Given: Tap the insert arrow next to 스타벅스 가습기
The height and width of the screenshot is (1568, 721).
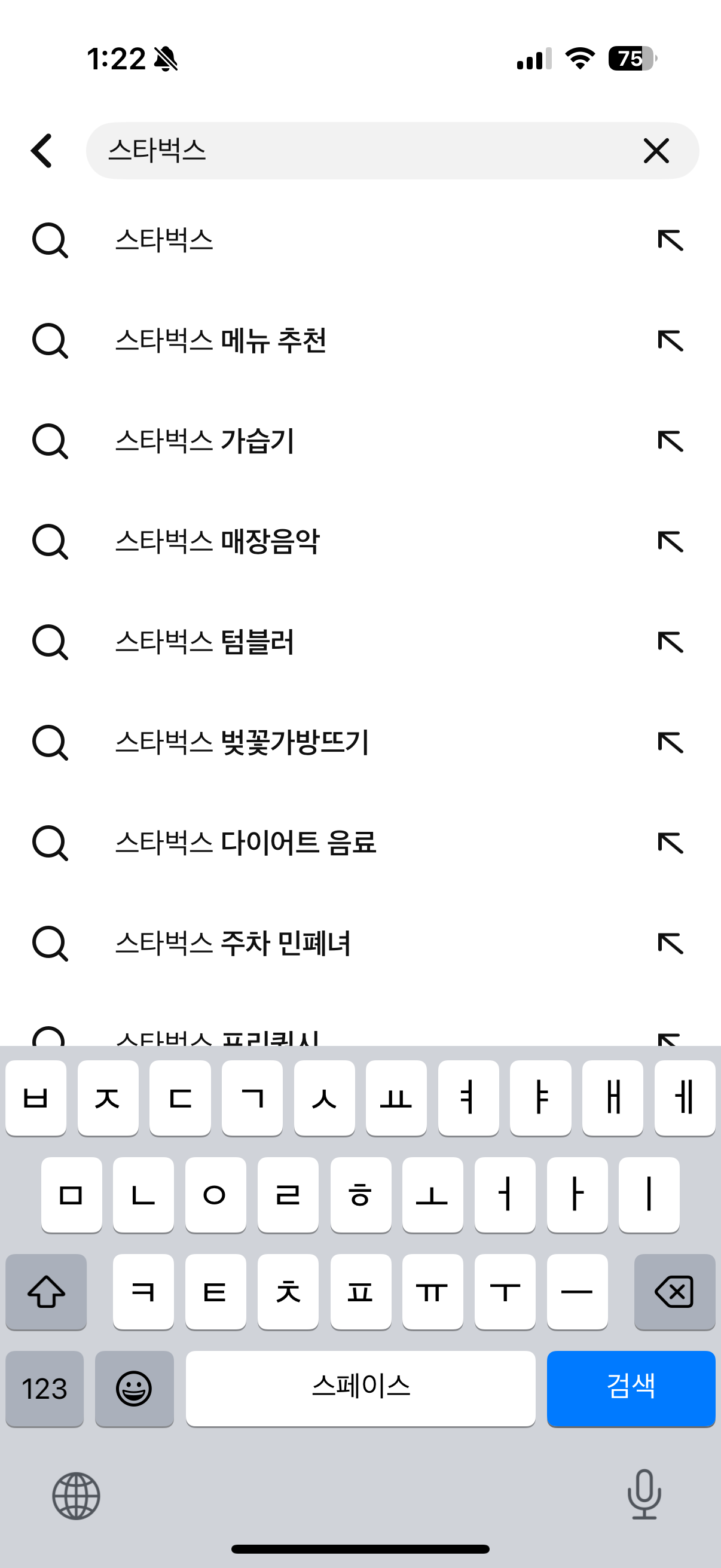Looking at the screenshot, I should click(x=671, y=441).
